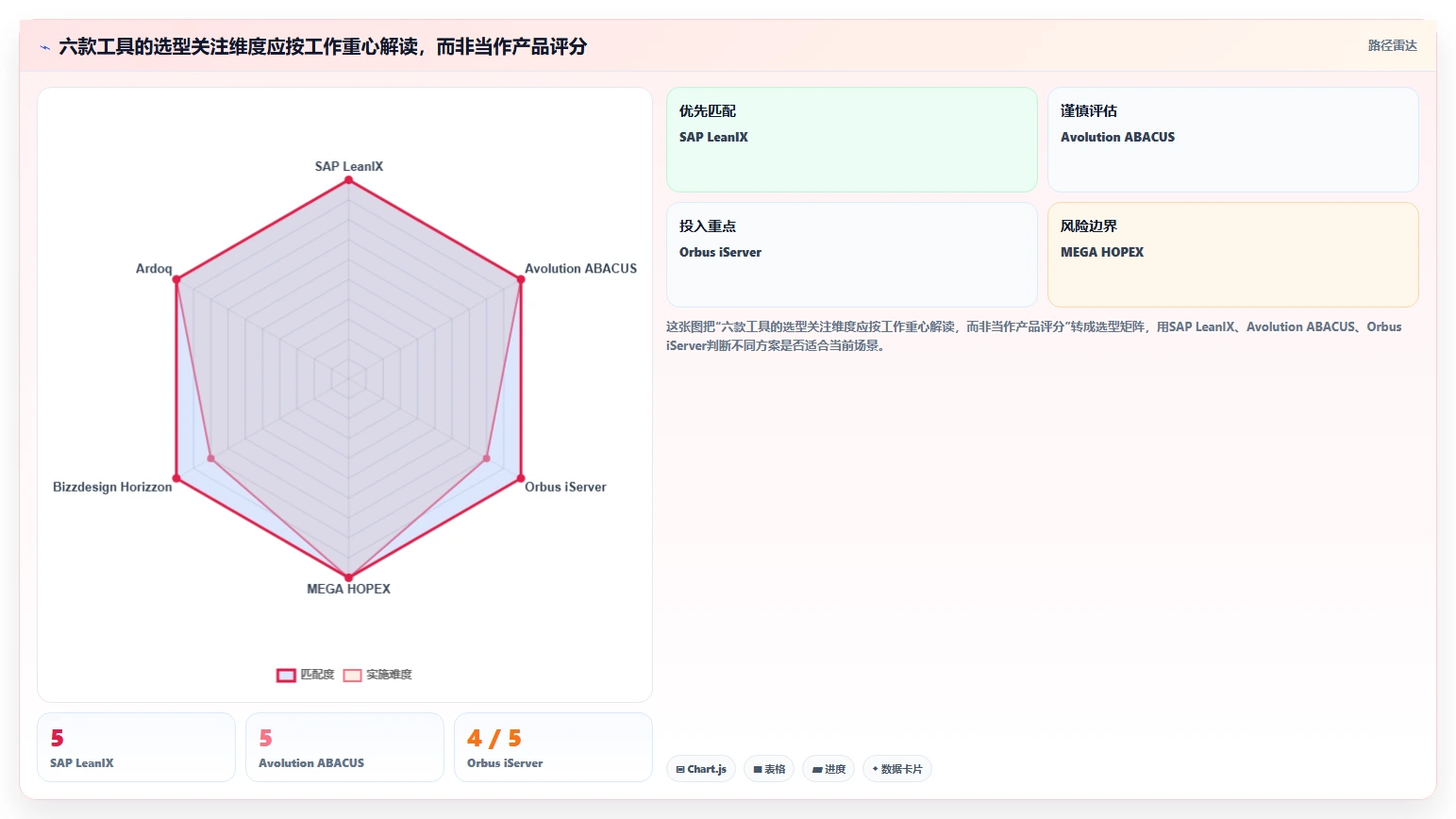The image size is (1456, 819).
Task: Toggle the 匹配度 legend swatch
Action: [286, 675]
